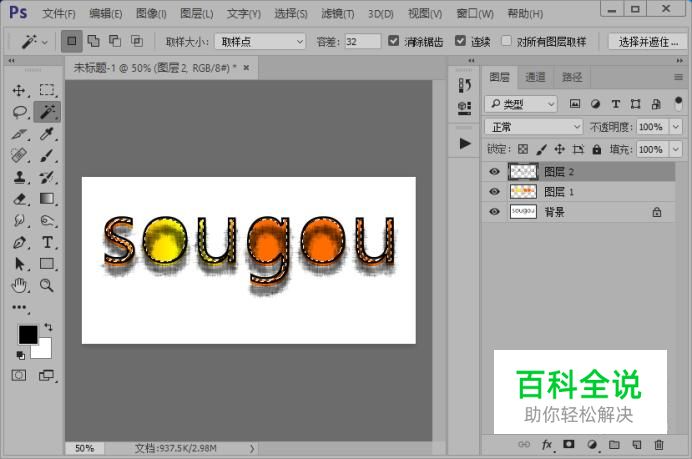Select the Eraser tool
Image resolution: width=692 pixels, height=459 pixels.
tap(19, 199)
